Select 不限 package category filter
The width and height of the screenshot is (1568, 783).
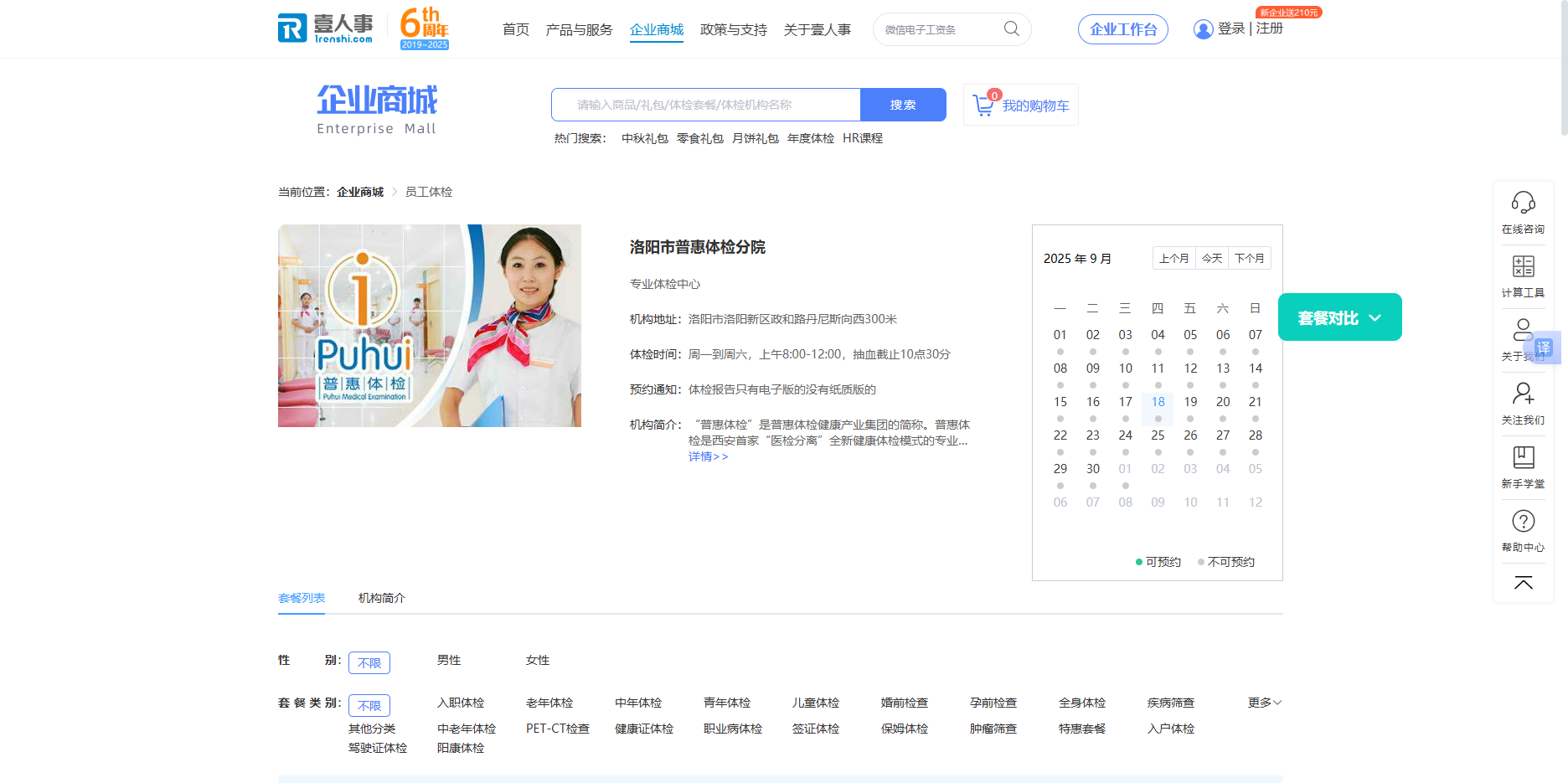(x=369, y=705)
